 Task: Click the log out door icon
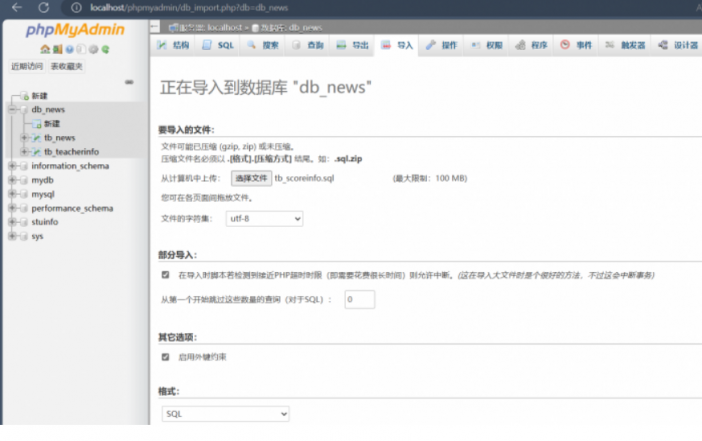point(57,49)
